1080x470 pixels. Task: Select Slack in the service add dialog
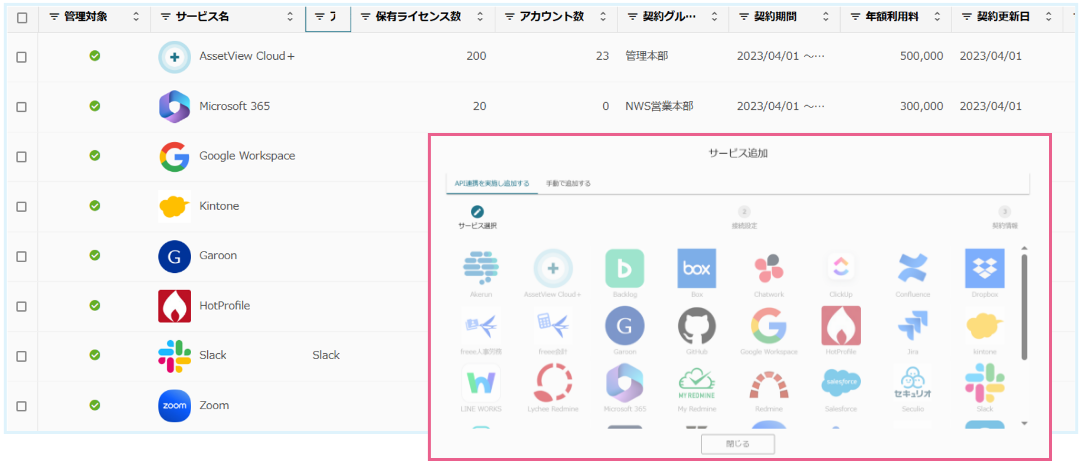pyautogui.click(x=985, y=383)
